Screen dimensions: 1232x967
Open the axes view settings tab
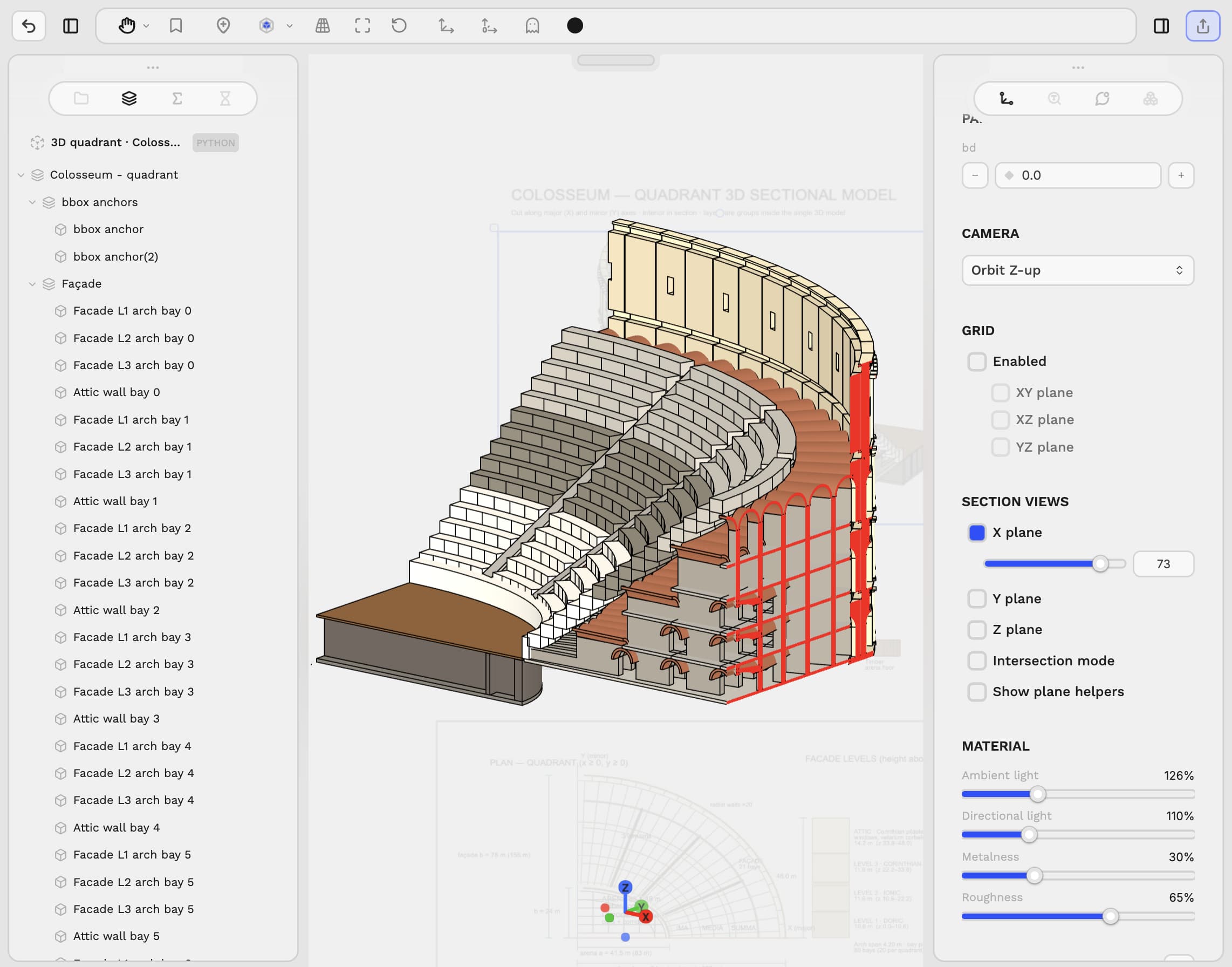pos(1006,99)
